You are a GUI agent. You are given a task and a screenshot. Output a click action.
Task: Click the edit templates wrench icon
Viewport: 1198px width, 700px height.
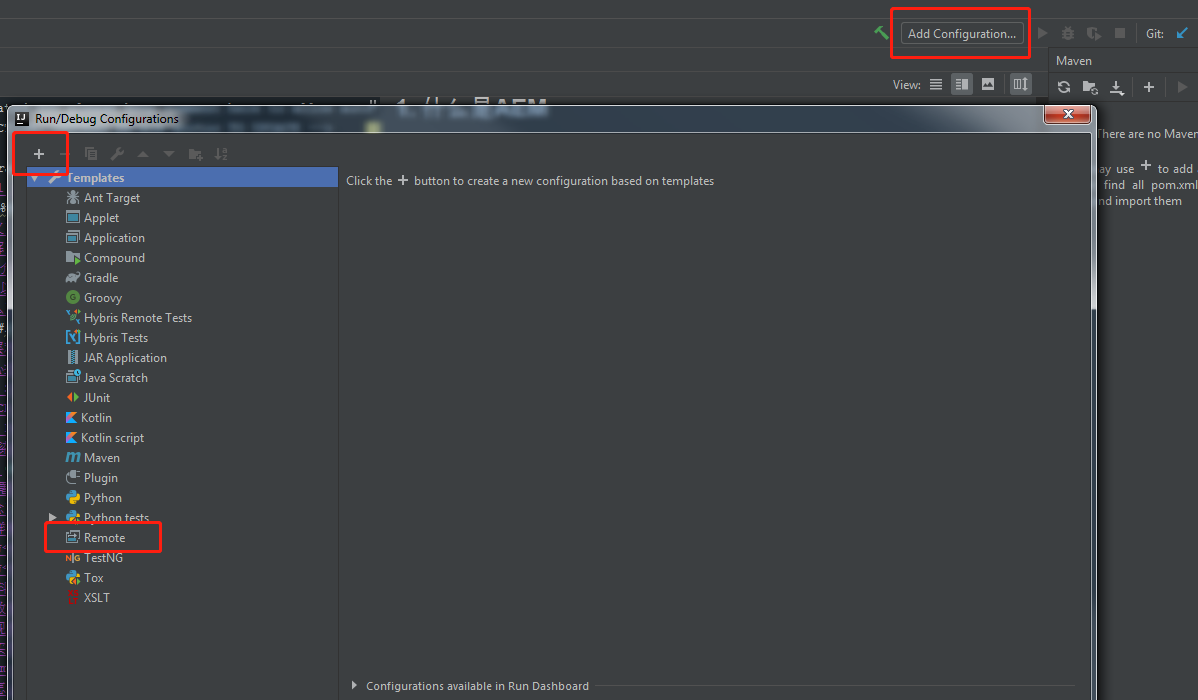click(x=117, y=154)
